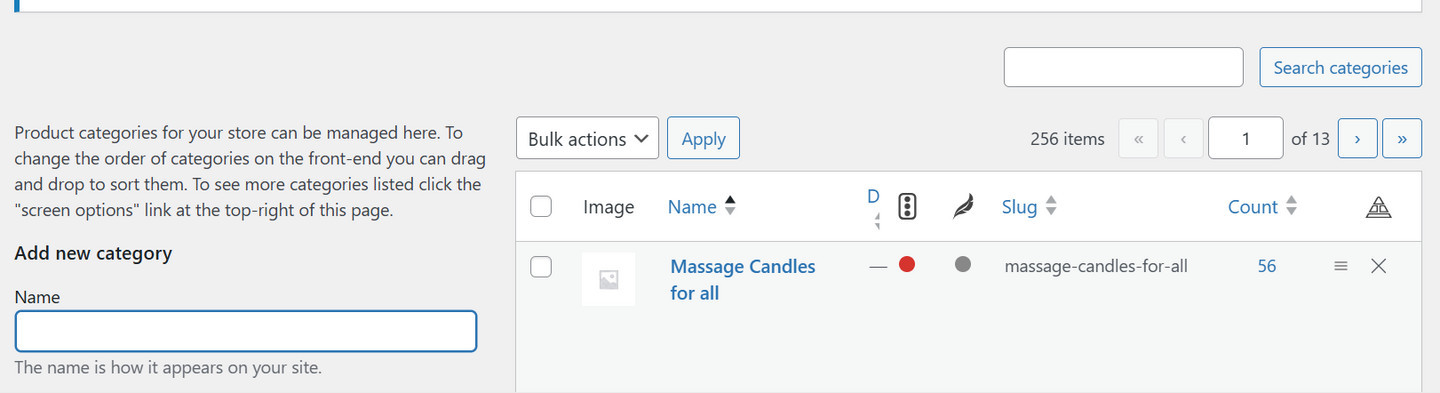The height and width of the screenshot is (393, 1440).
Task: Check the Massage Candles for all row checkbox
Action: [541, 267]
